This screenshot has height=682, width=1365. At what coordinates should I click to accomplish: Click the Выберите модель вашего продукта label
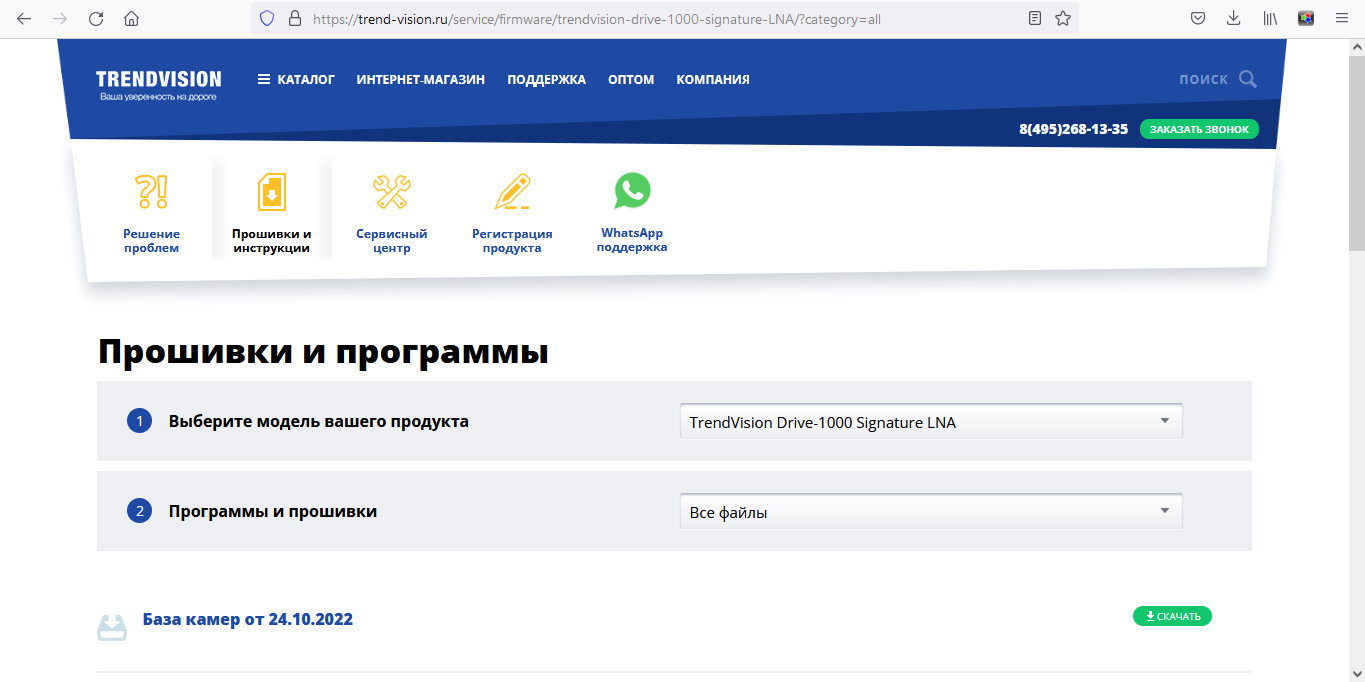tap(319, 421)
